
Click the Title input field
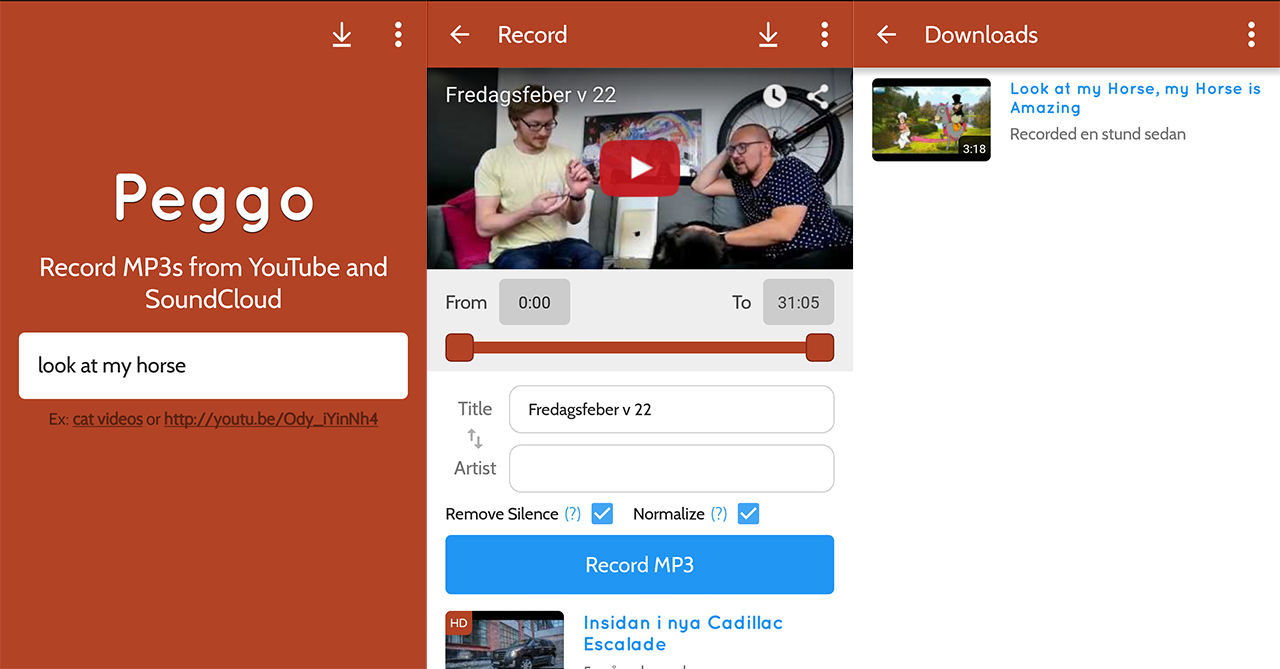(671, 410)
